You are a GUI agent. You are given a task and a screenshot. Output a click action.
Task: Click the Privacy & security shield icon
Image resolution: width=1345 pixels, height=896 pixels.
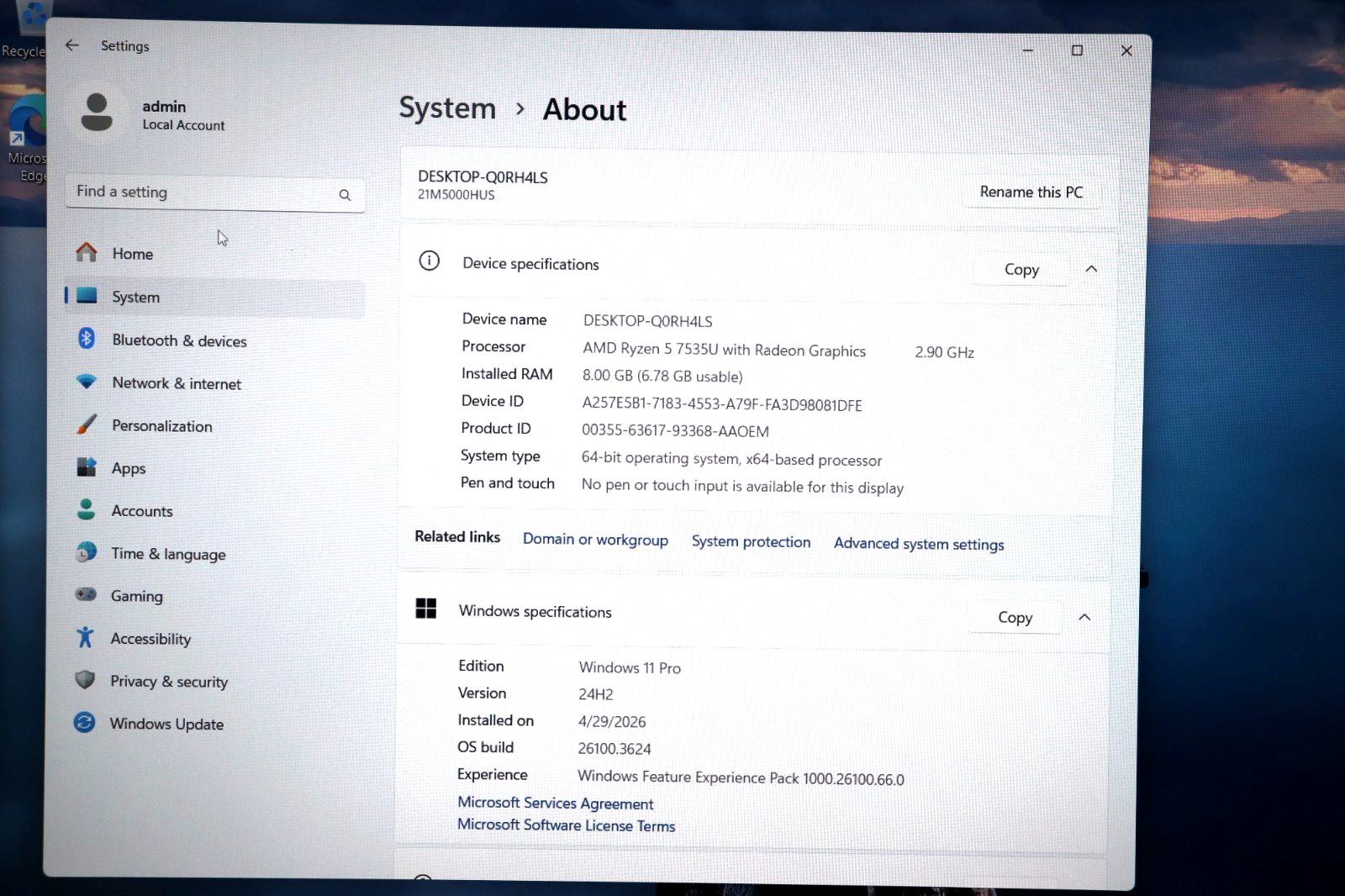click(85, 680)
